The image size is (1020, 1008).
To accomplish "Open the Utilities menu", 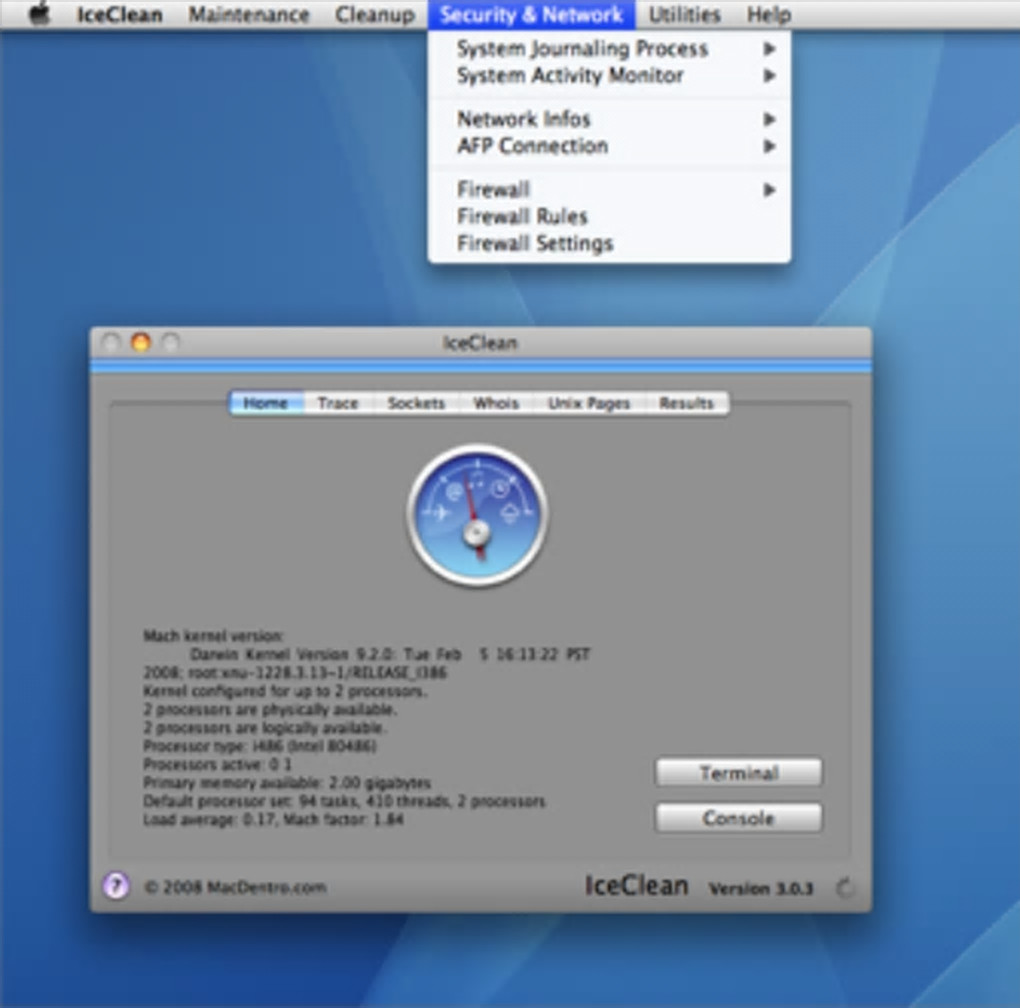I will (x=684, y=14).
